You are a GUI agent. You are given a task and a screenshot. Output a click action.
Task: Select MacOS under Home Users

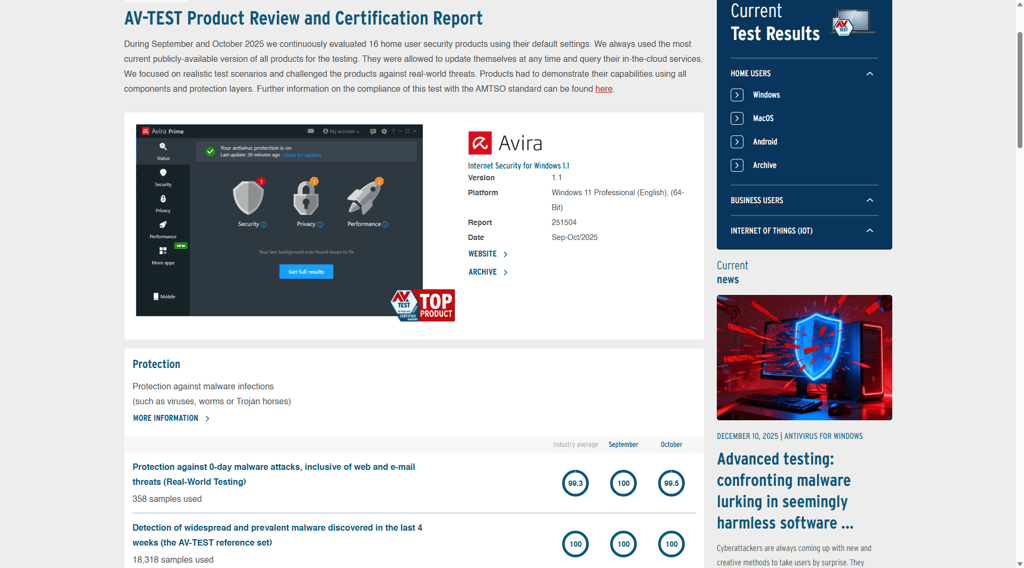763,118
